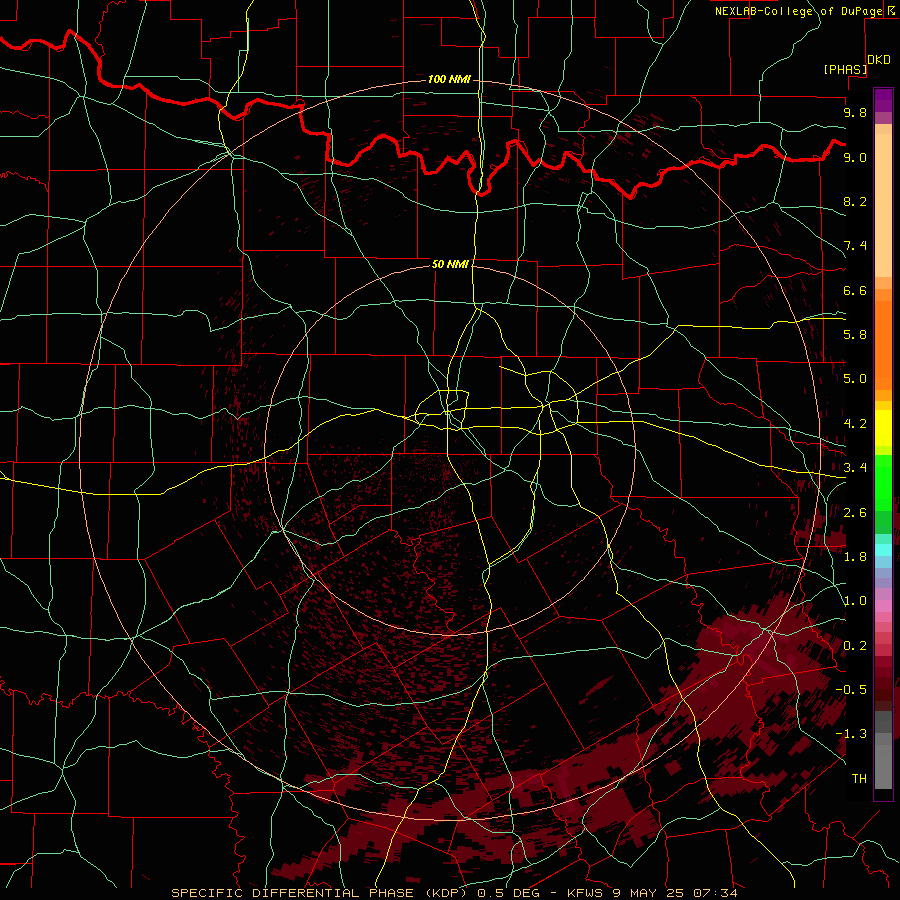The height and width of the screenshot is (900, 900).
Task: Pick the peach band of the color bar
Action: pyautogui.click(x=883, y=205)
